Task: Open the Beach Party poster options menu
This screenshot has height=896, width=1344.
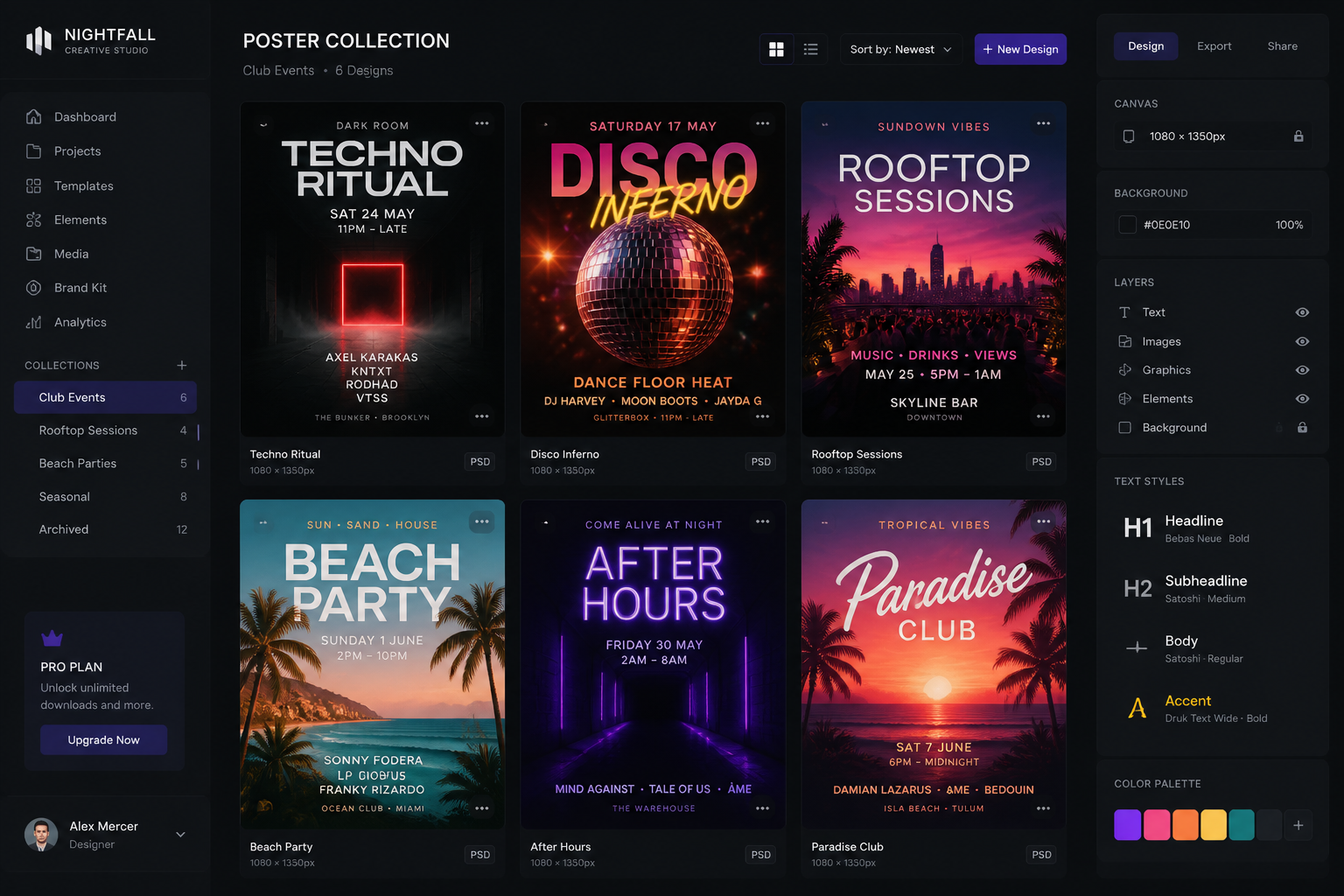Action: [482, 521]
